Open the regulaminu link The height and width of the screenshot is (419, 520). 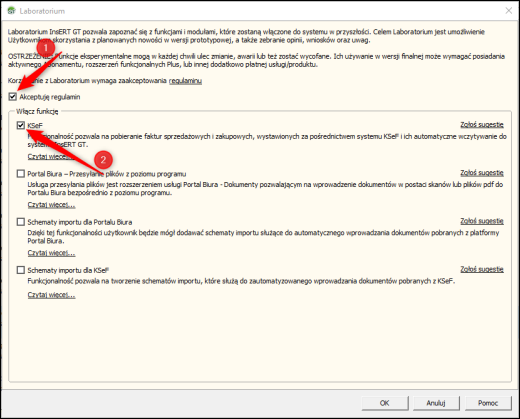coord(185,81)
